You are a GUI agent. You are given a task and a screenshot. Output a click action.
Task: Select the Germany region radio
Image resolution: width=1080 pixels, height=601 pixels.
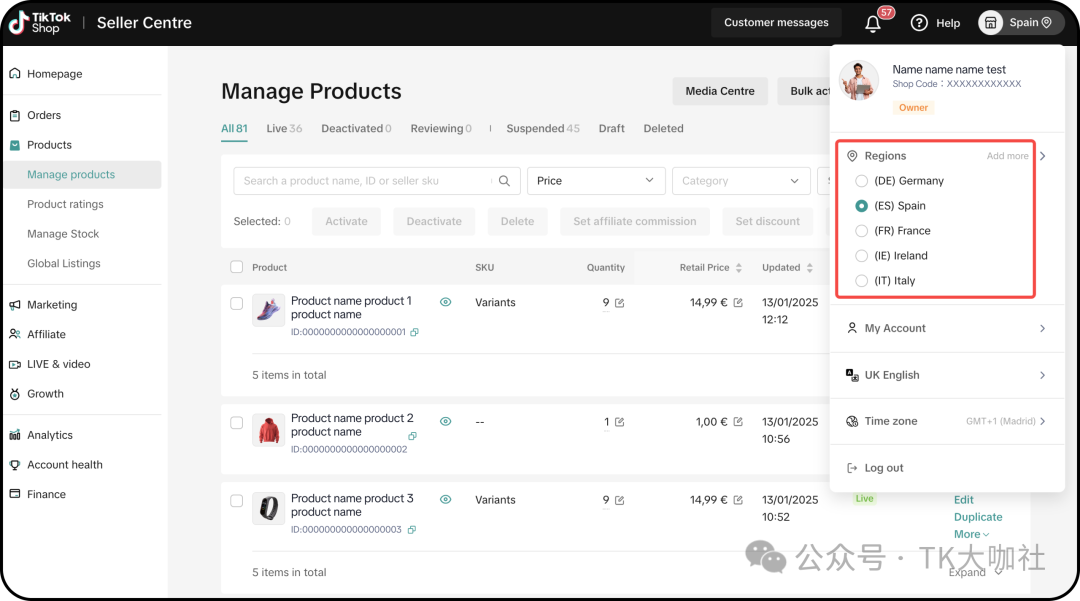coord(861,181)
